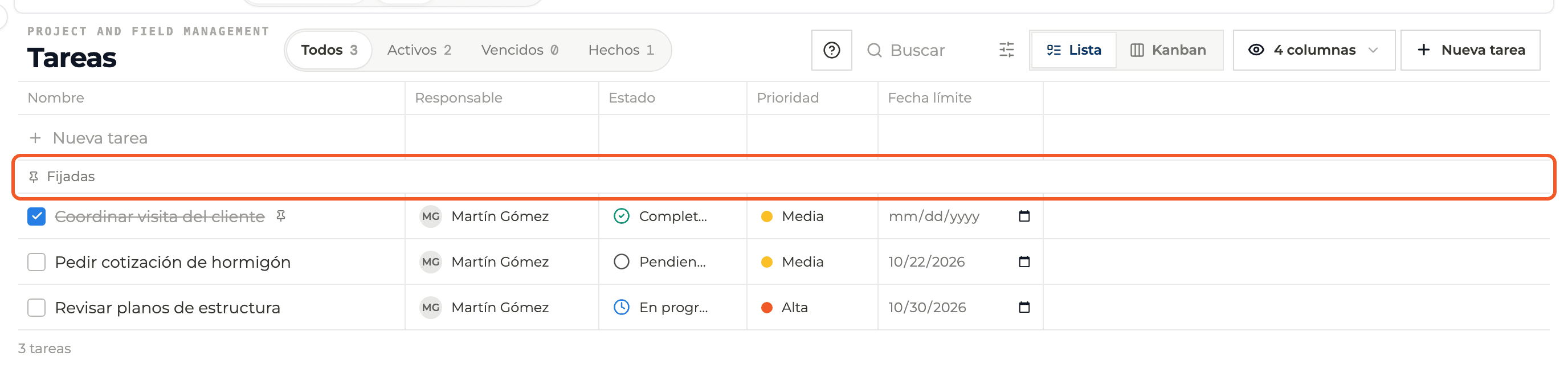Click the yellow priority dot for Pedir cotización
This screenshot has width=1568, height=376.
[x=767, y=262]
